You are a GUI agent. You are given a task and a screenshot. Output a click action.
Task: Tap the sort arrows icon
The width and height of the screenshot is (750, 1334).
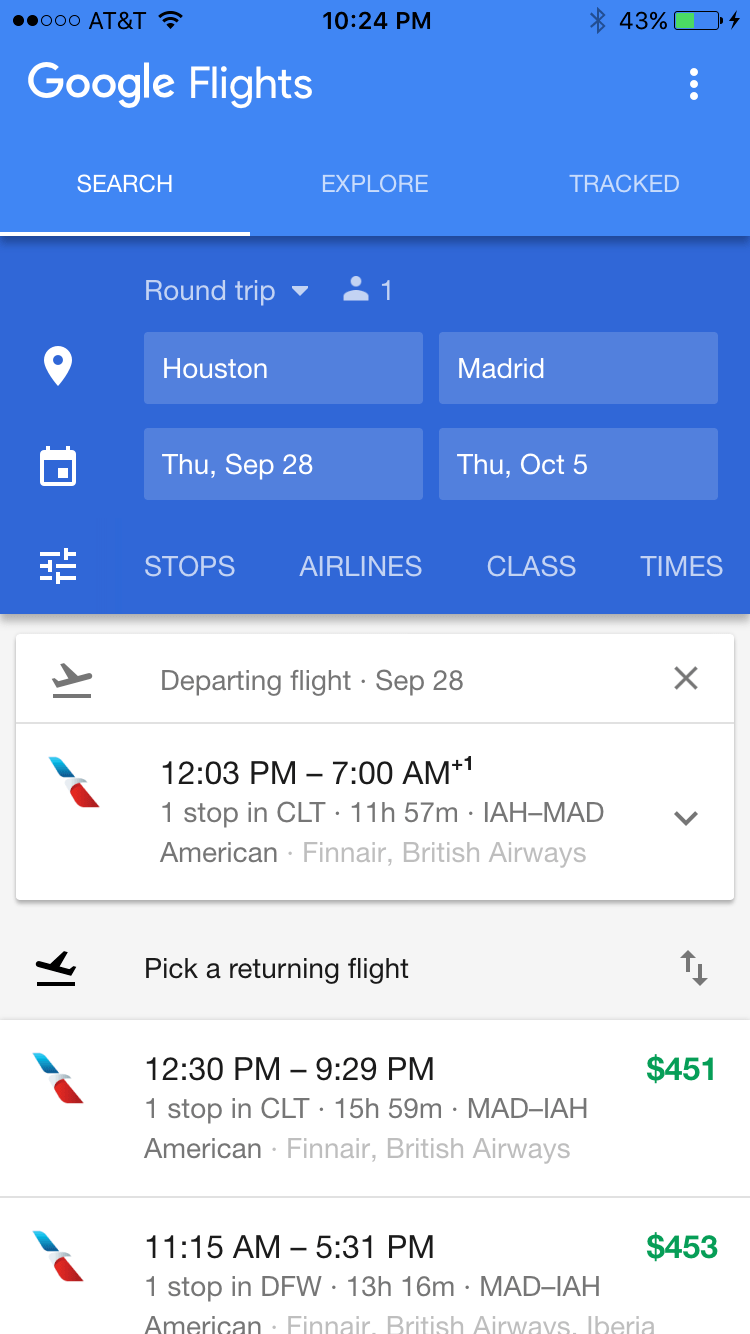pyautogui.click(x=694, y=968)
